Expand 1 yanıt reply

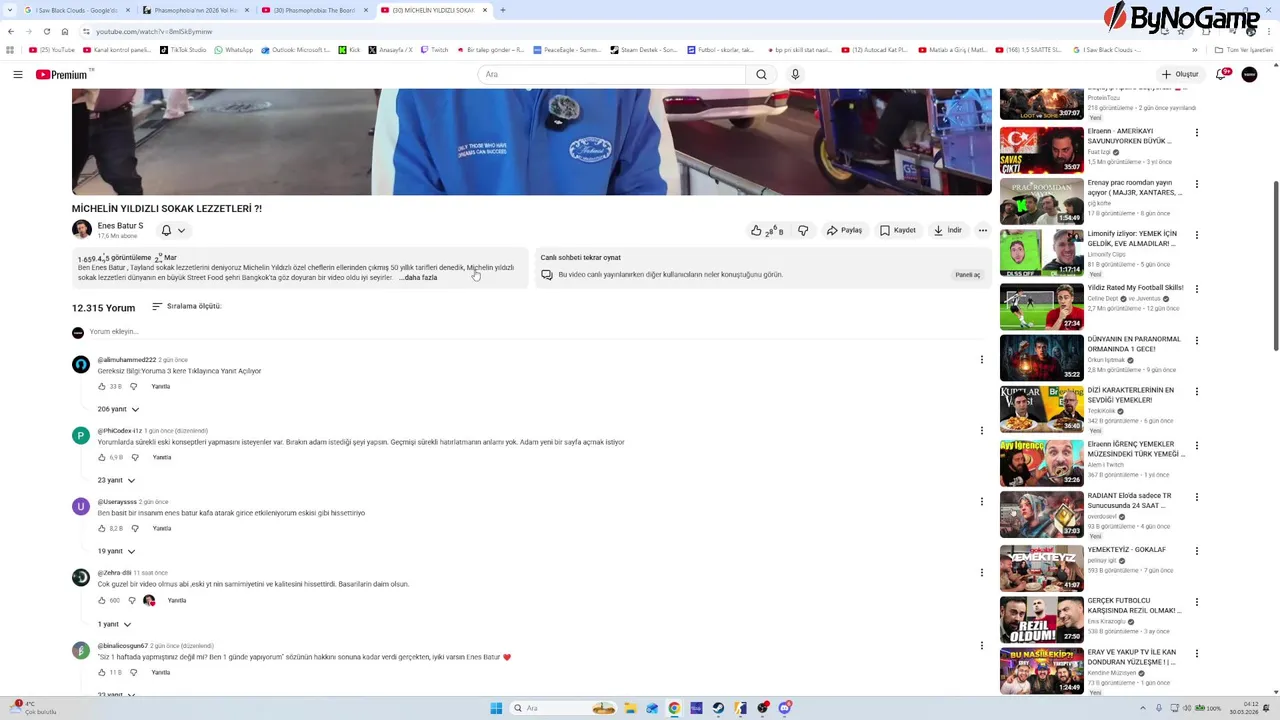[114, 624]
